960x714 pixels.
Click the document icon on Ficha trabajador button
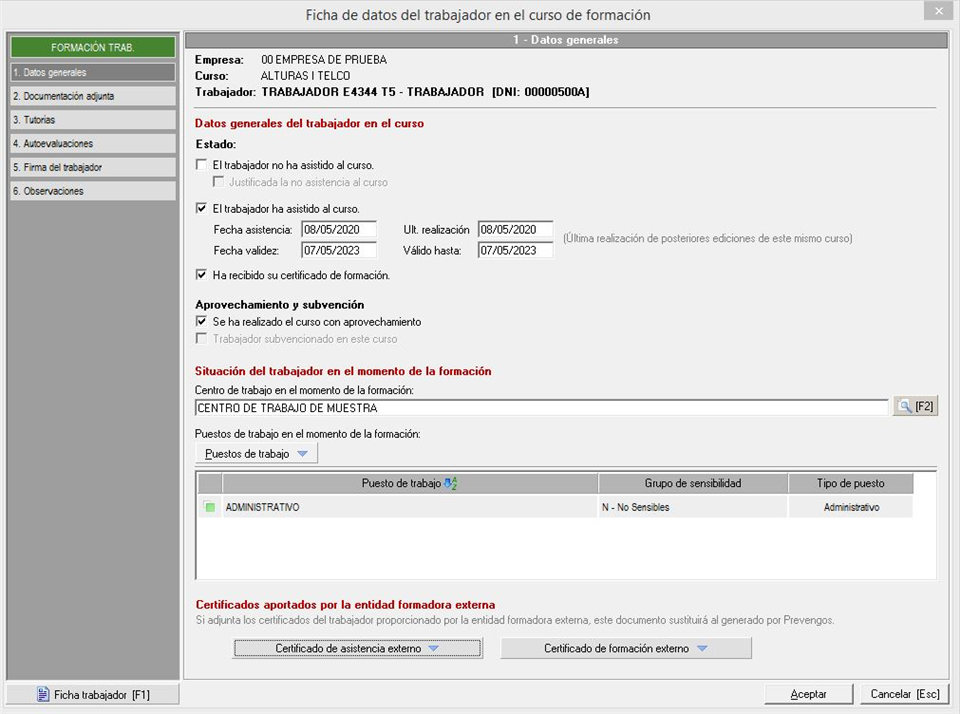click(x=43, y=694)
